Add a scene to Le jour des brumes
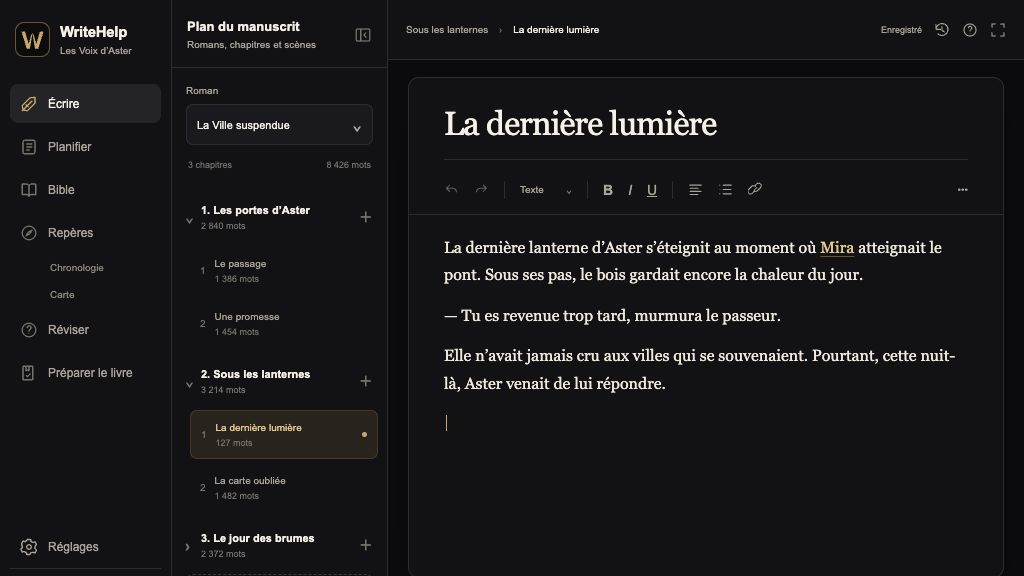Viewport: 1024px width, 576px height. pyautogui.click(x=366, y=545)
